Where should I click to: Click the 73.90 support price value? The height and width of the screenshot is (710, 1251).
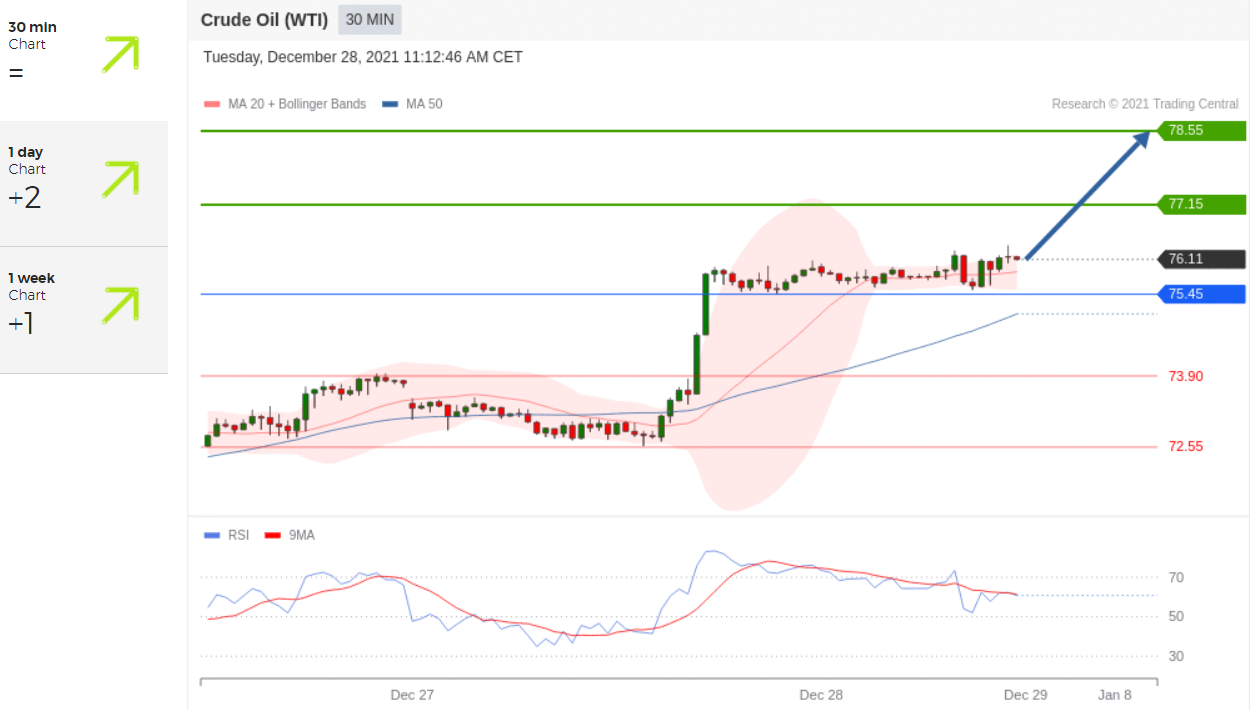(1185, 376)
